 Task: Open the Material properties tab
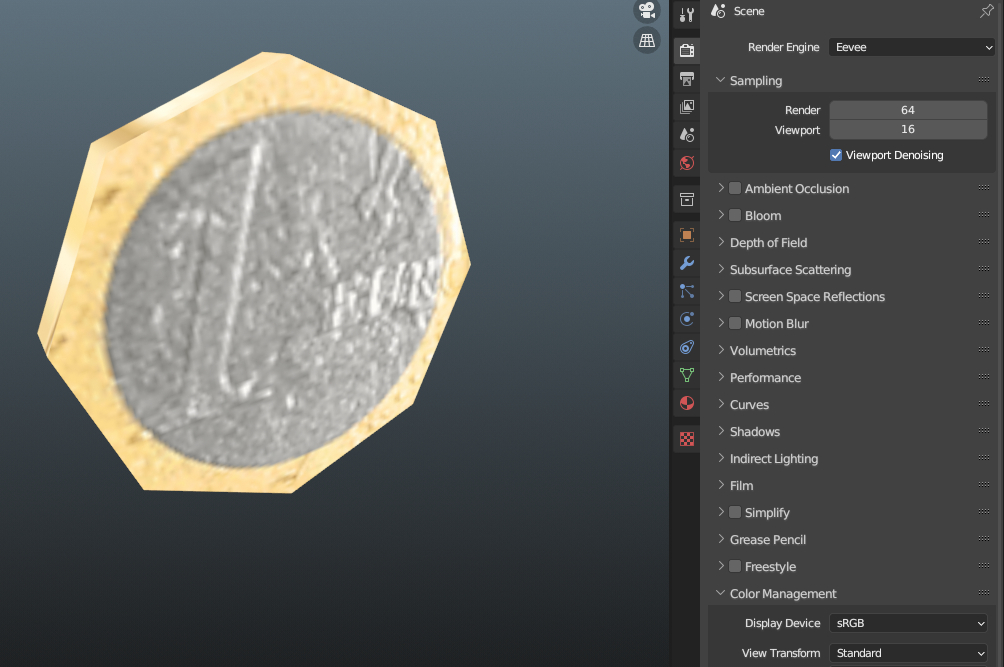(x=686, y=403)
